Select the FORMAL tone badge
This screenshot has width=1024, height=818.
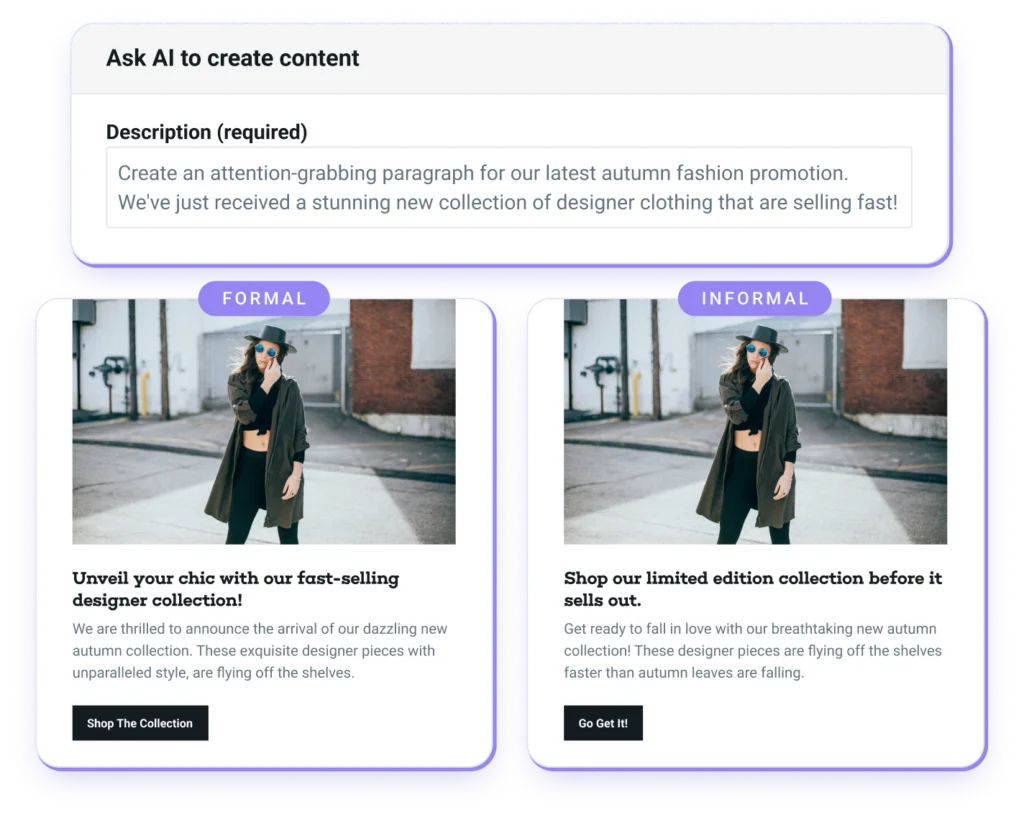pyautogui.click(x=264, y=298)
